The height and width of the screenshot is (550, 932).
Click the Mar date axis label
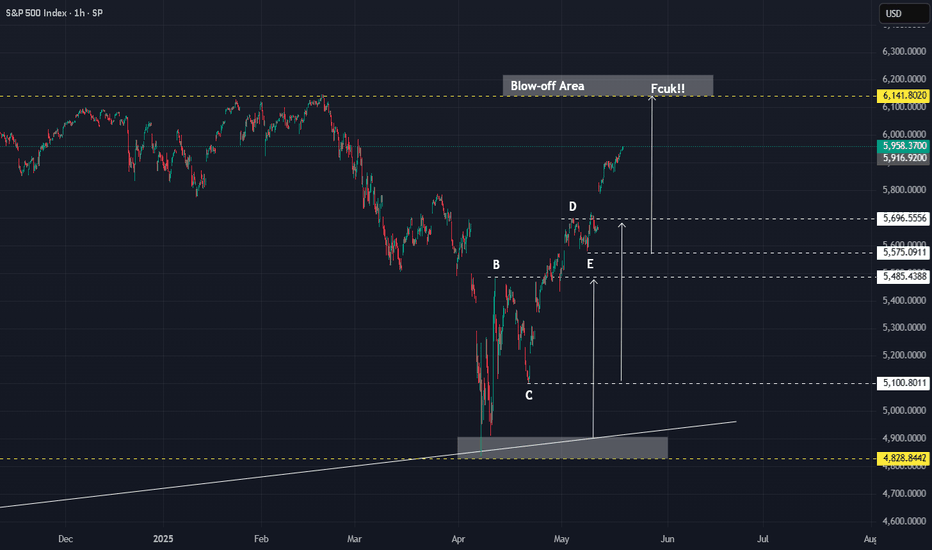coord(354,539)
